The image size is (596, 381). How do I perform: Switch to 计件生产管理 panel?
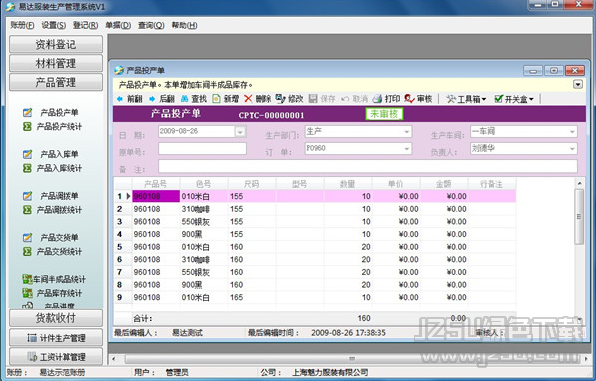pos(56,338)
